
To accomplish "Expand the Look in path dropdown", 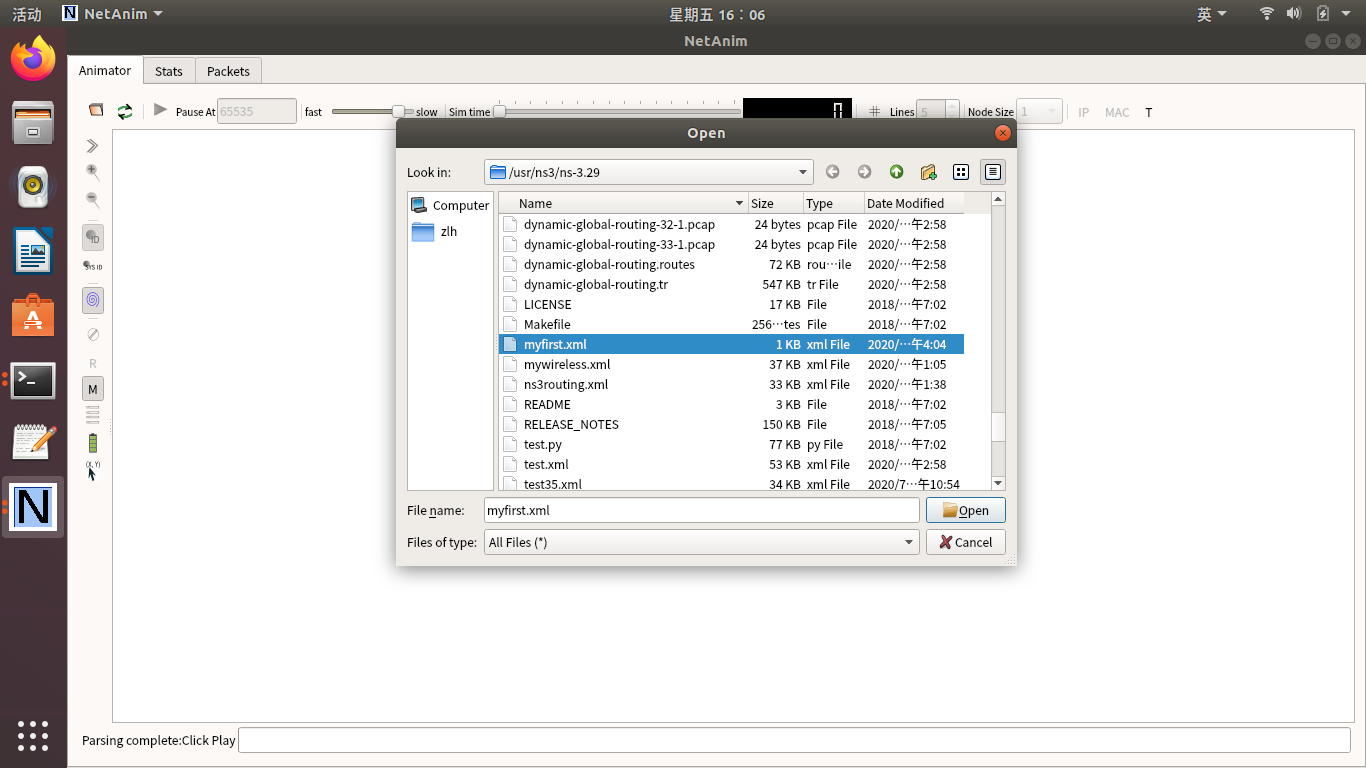I will point(802,172).
